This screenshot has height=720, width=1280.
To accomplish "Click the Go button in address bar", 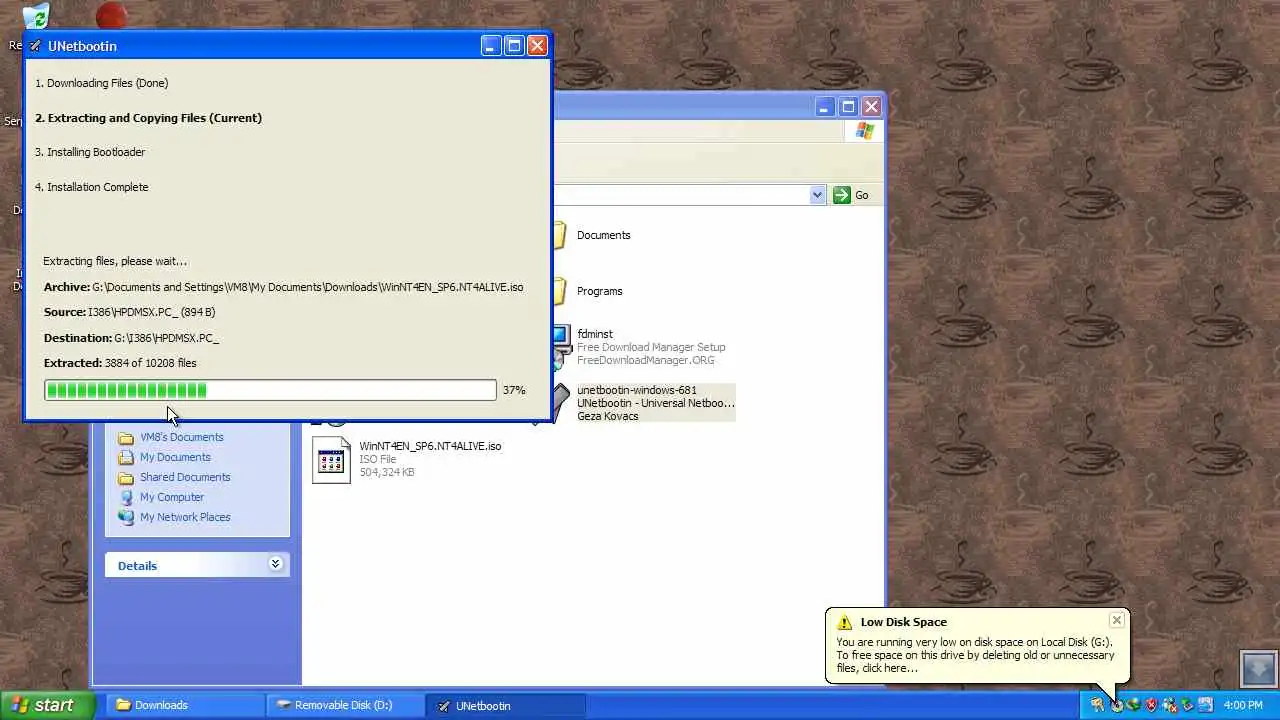I will [x=851, y=195].
